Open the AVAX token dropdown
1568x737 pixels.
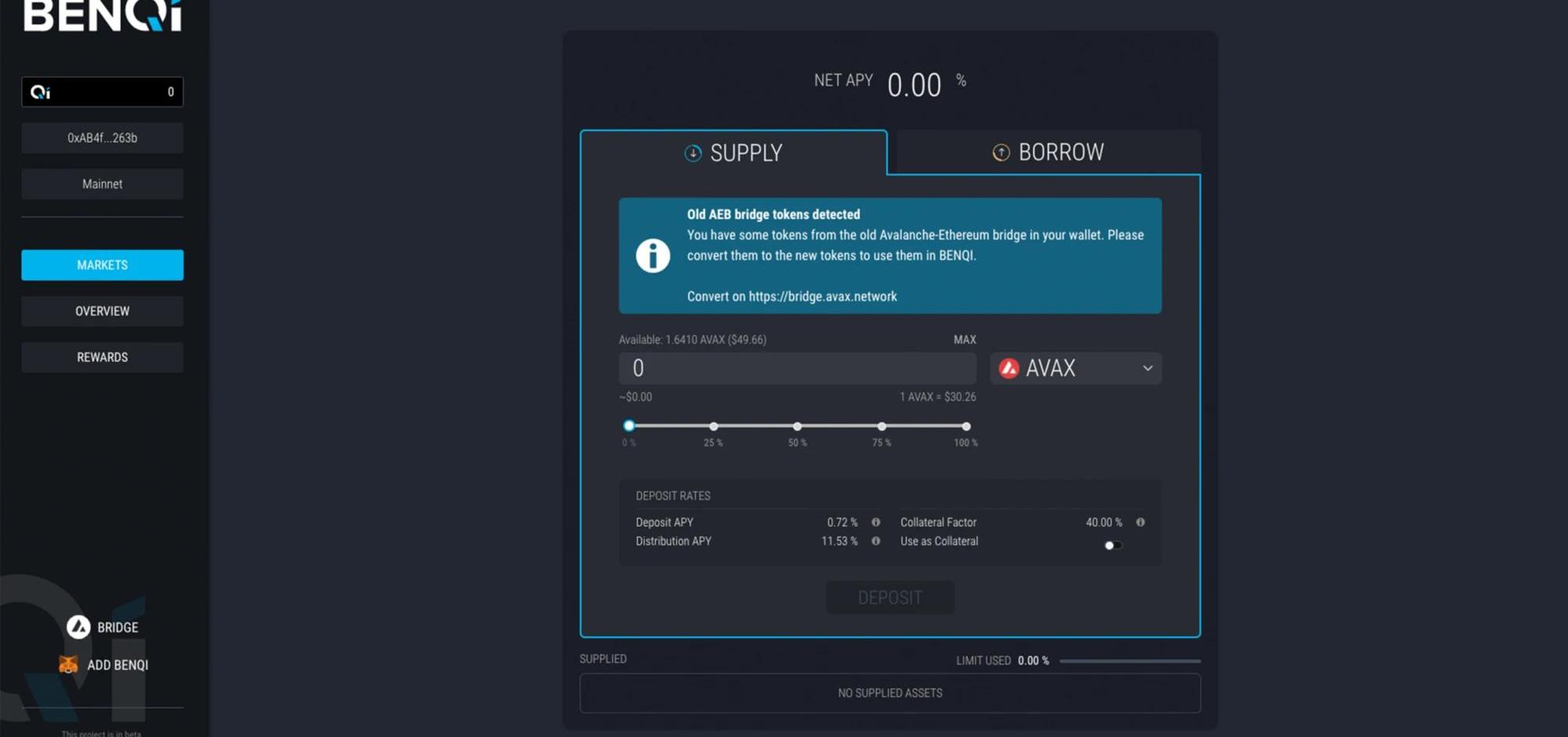click(x=1076, y=368)
